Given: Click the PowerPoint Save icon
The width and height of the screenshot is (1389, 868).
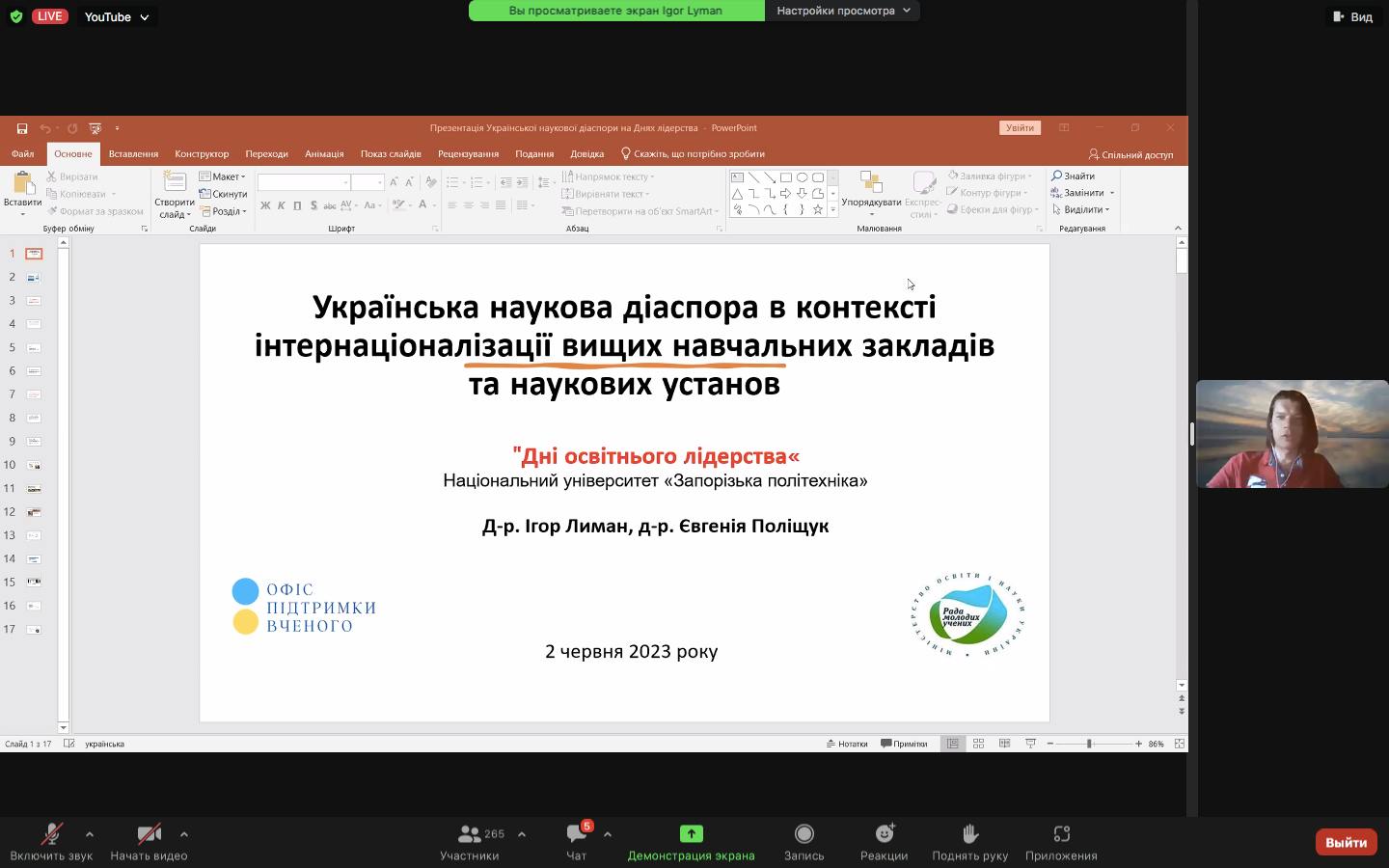Looking at the screenshot, I should pyautogui.click(x=21, y=128).
